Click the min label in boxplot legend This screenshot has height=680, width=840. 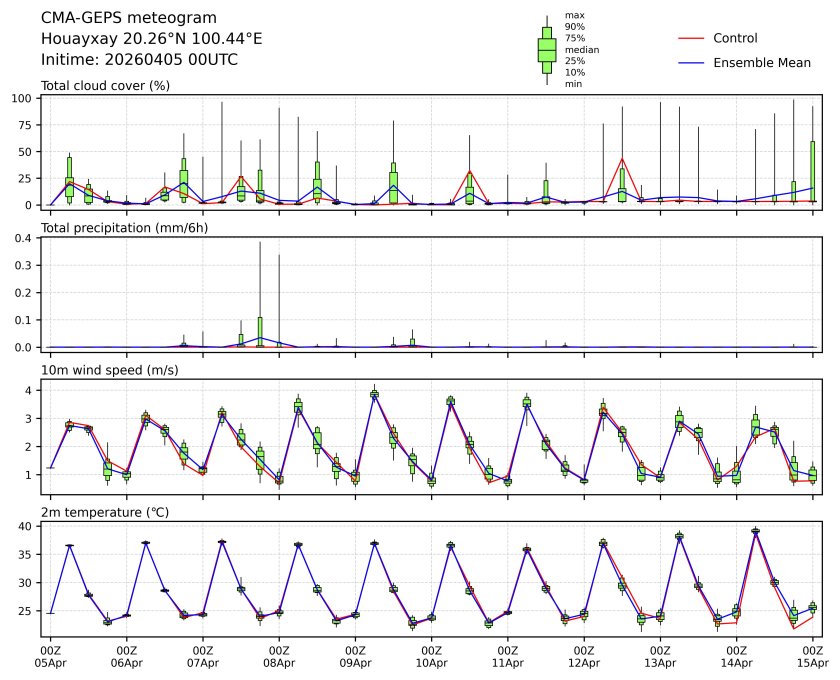tap(572, 83)
